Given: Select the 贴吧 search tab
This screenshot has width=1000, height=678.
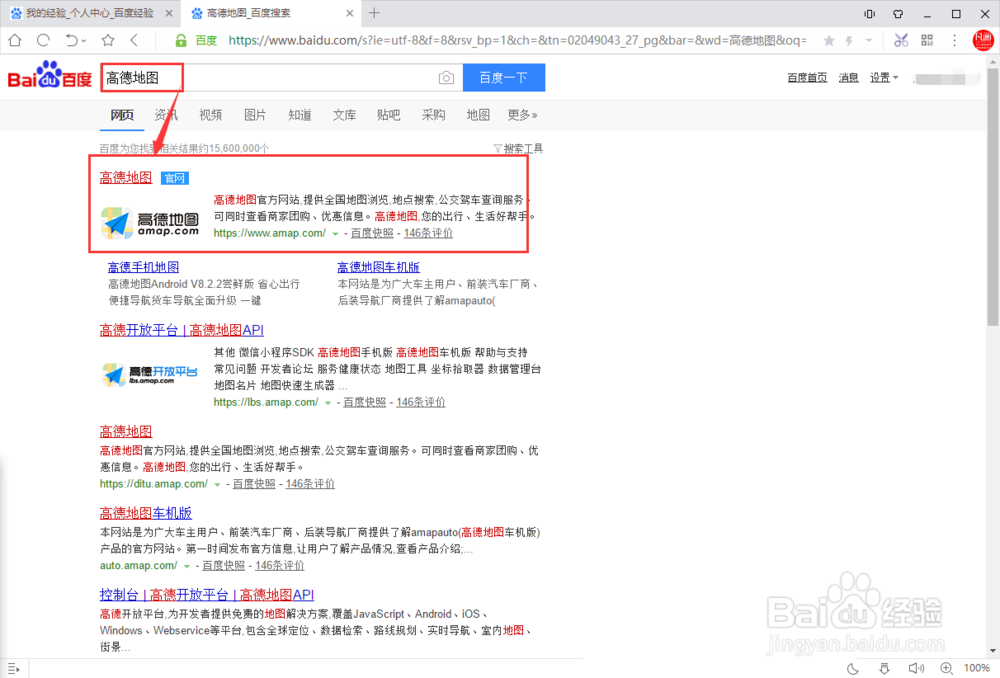Looking at the screenshot, I should point(388,115).
